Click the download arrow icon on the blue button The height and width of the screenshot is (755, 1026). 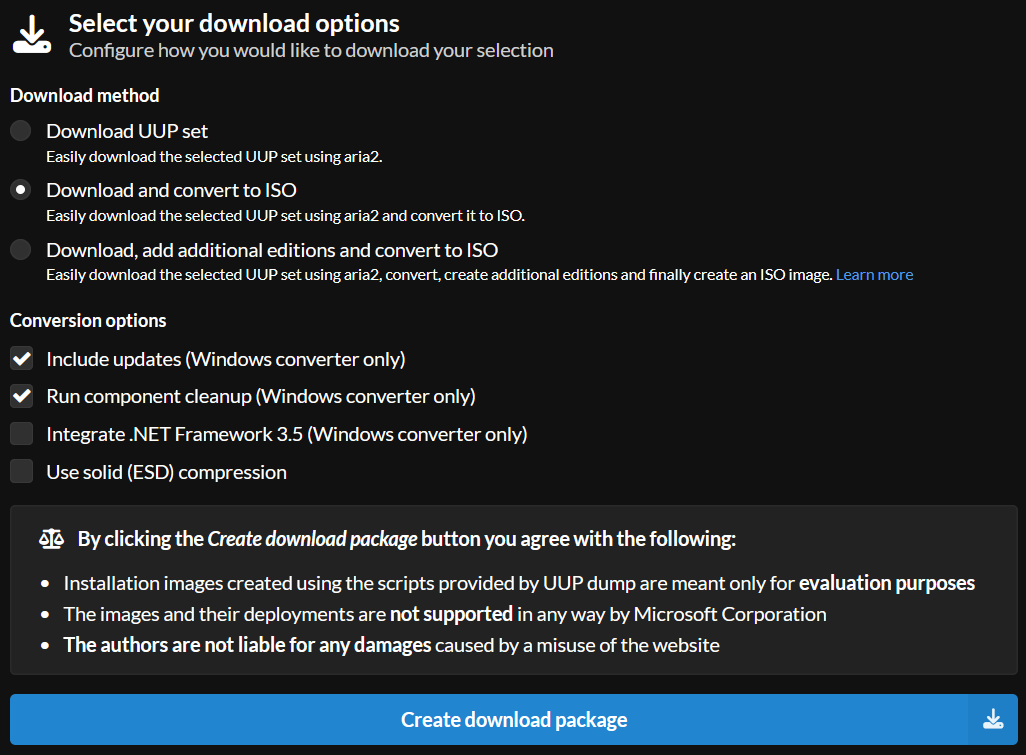[993, 719]
